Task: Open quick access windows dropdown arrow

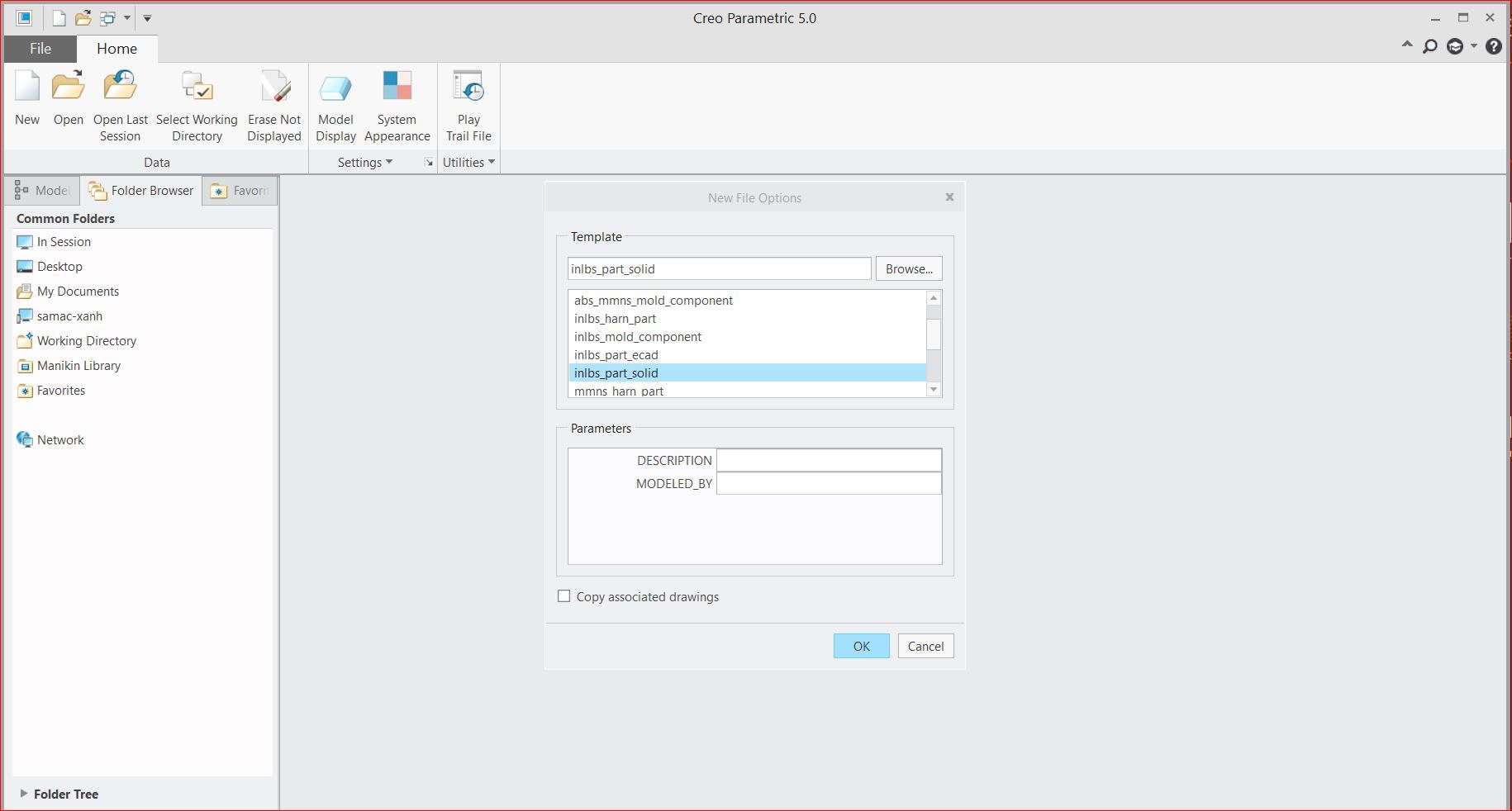Action: [127, 17]
